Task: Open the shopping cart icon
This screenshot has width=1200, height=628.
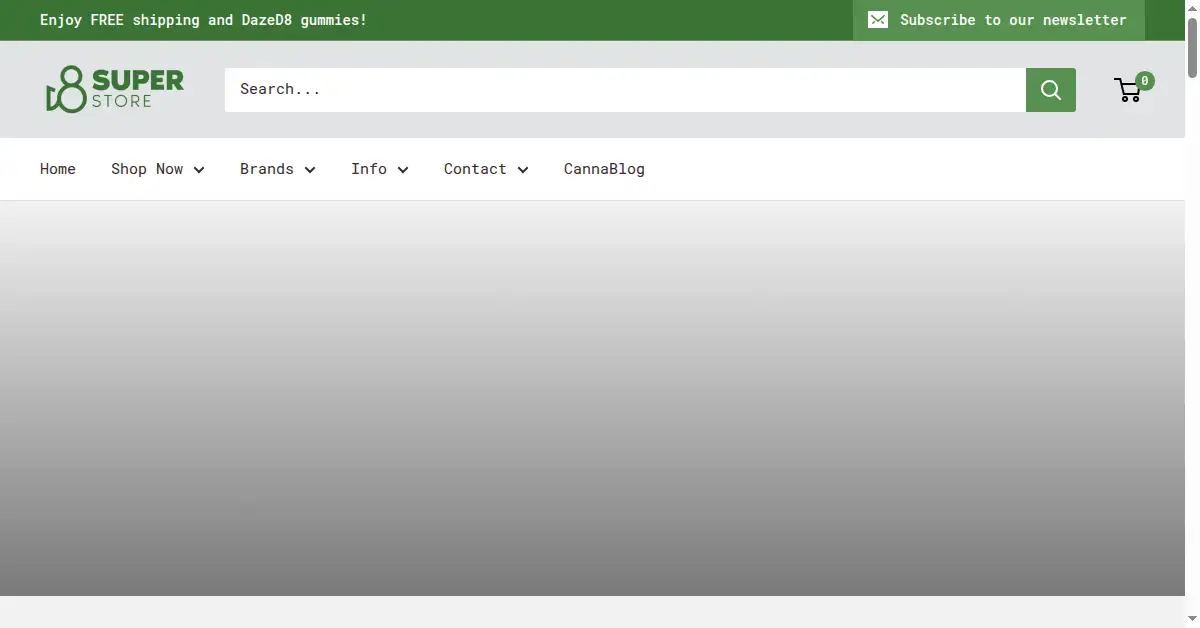Action: click(1128, 90)
